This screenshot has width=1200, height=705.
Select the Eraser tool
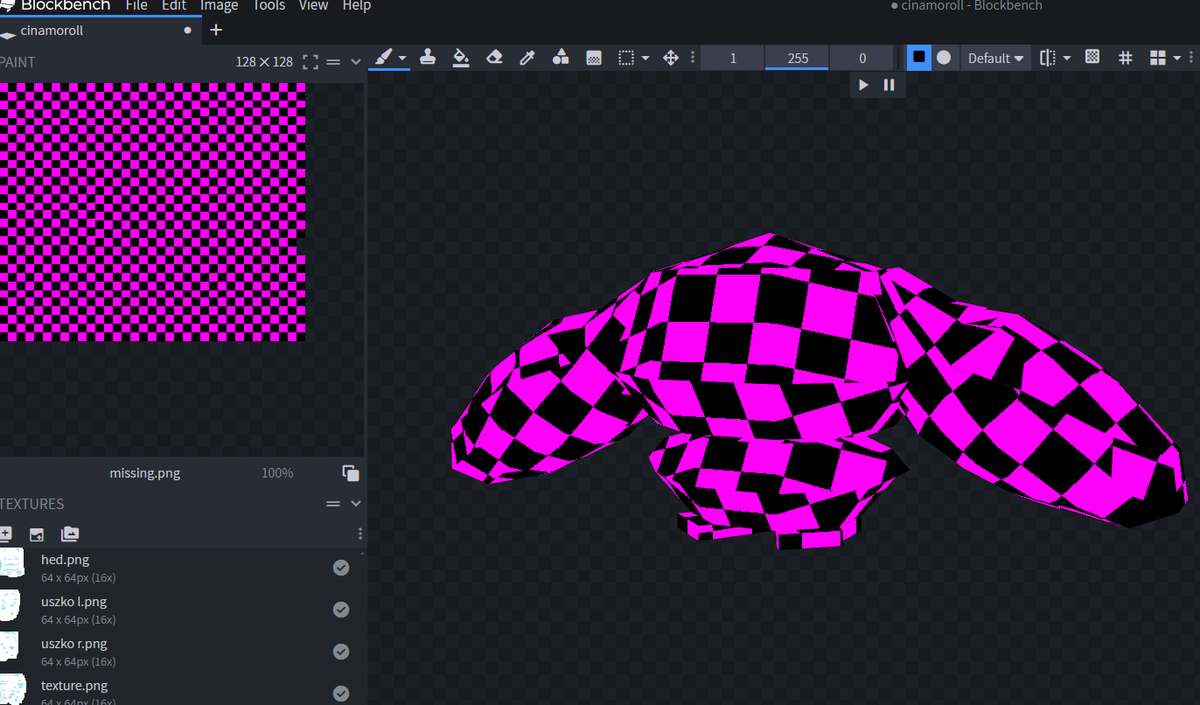(x=494, y=58)
